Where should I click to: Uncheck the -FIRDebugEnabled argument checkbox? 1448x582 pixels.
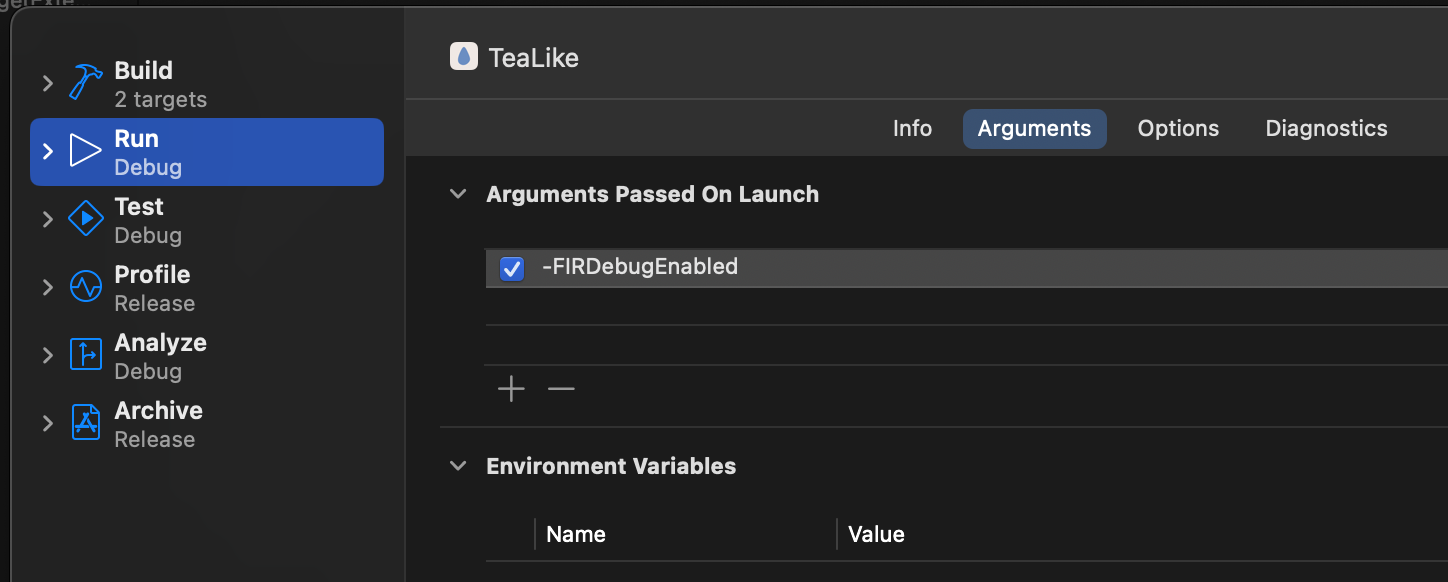pyautogui.click(x=511, y=268)
